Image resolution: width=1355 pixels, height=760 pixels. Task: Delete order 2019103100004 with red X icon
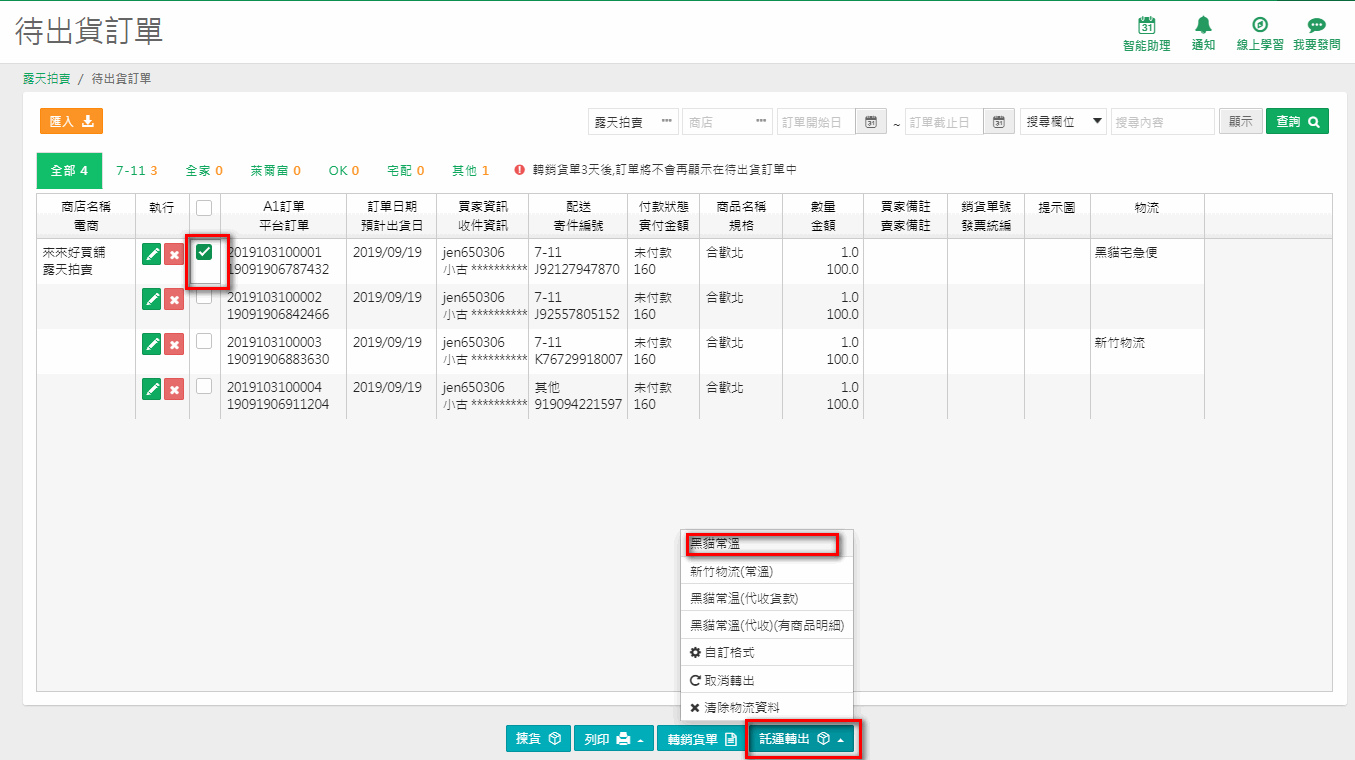(174, 389)
